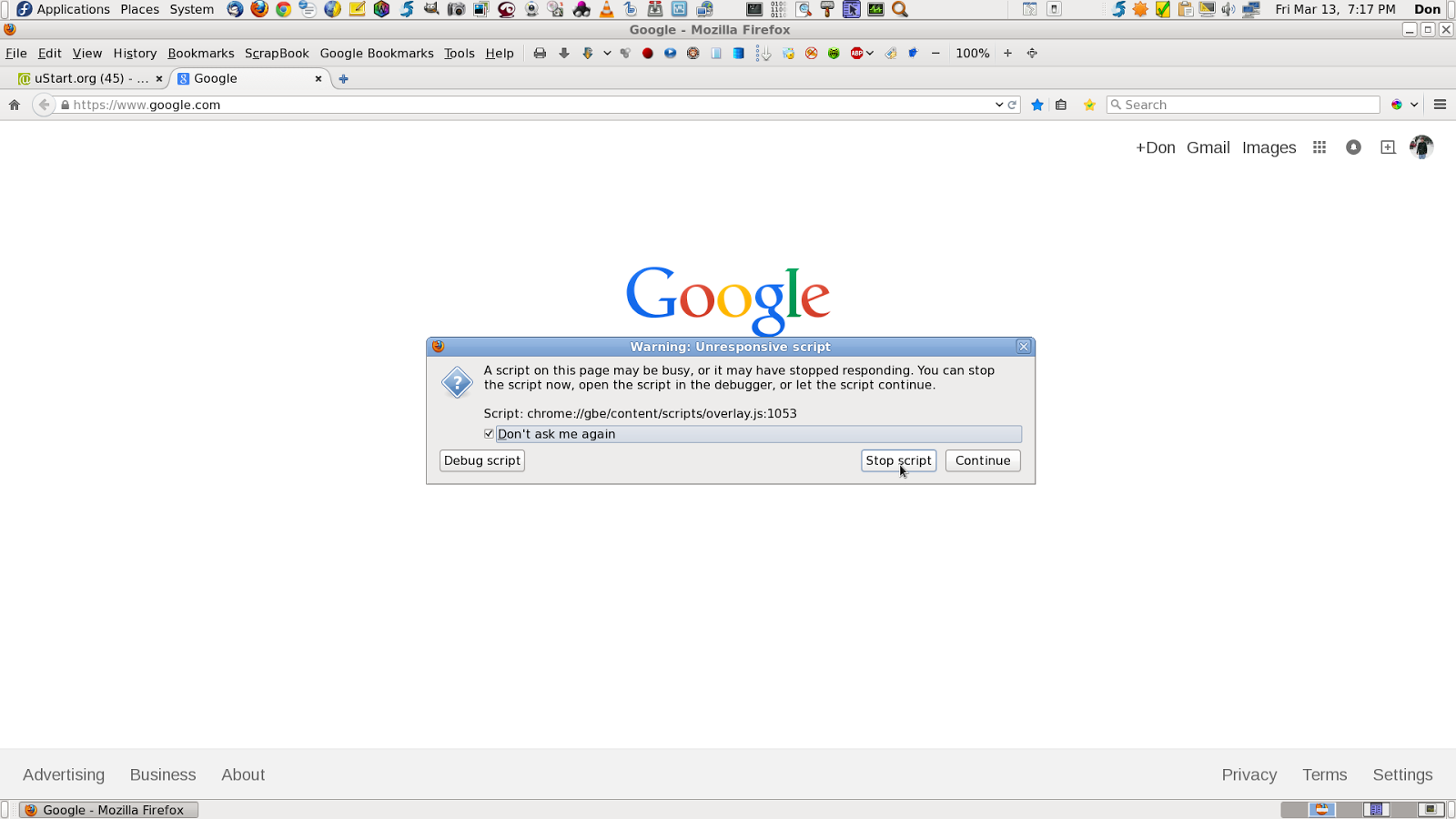The image size is (1456, 819).
Task: Go to the Firefox home page
Action: (15, 105)
